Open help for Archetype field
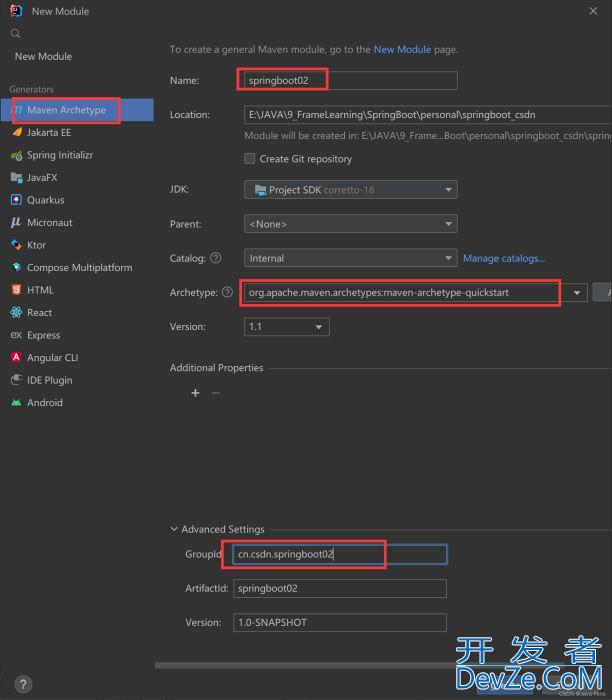The image size is (612, 700). click(227, 292)
